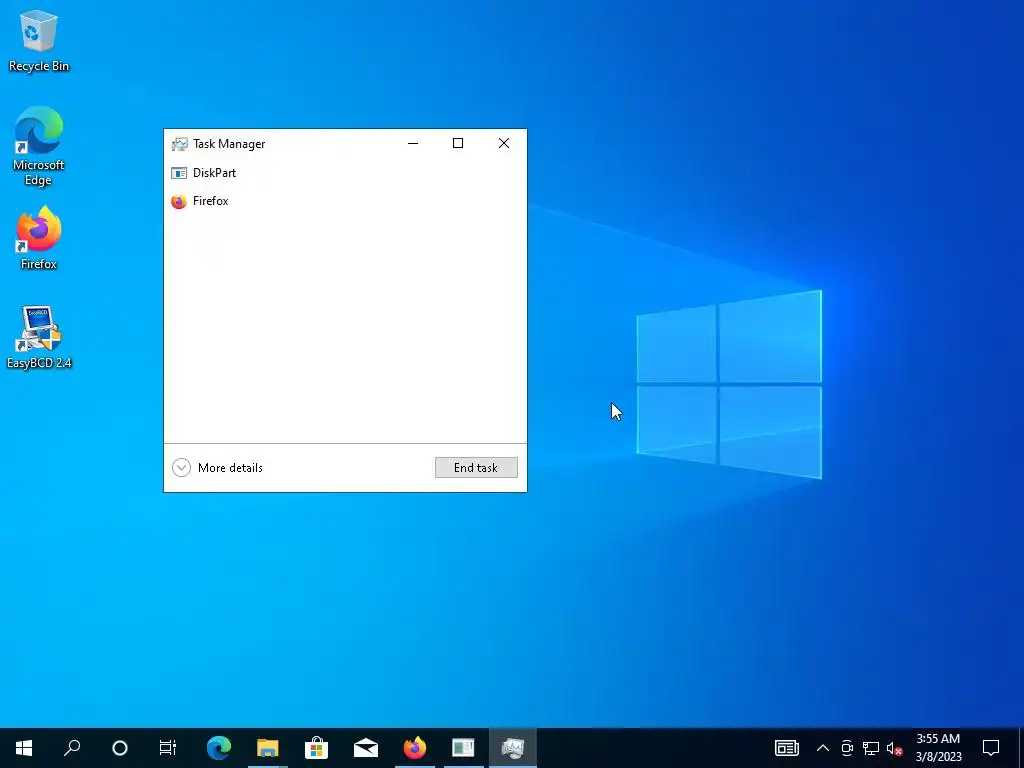Viewport: 1024px width, 768px height.
Task: Open Microsoft Store from the taskbar
Action: [x=317, y=748]
